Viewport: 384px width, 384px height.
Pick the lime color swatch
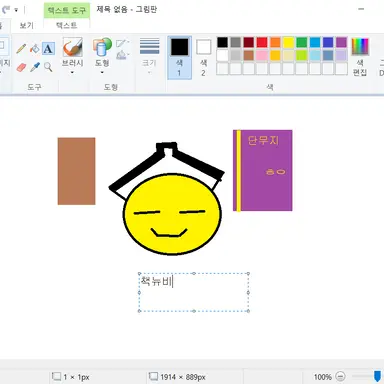click(302, 55)
